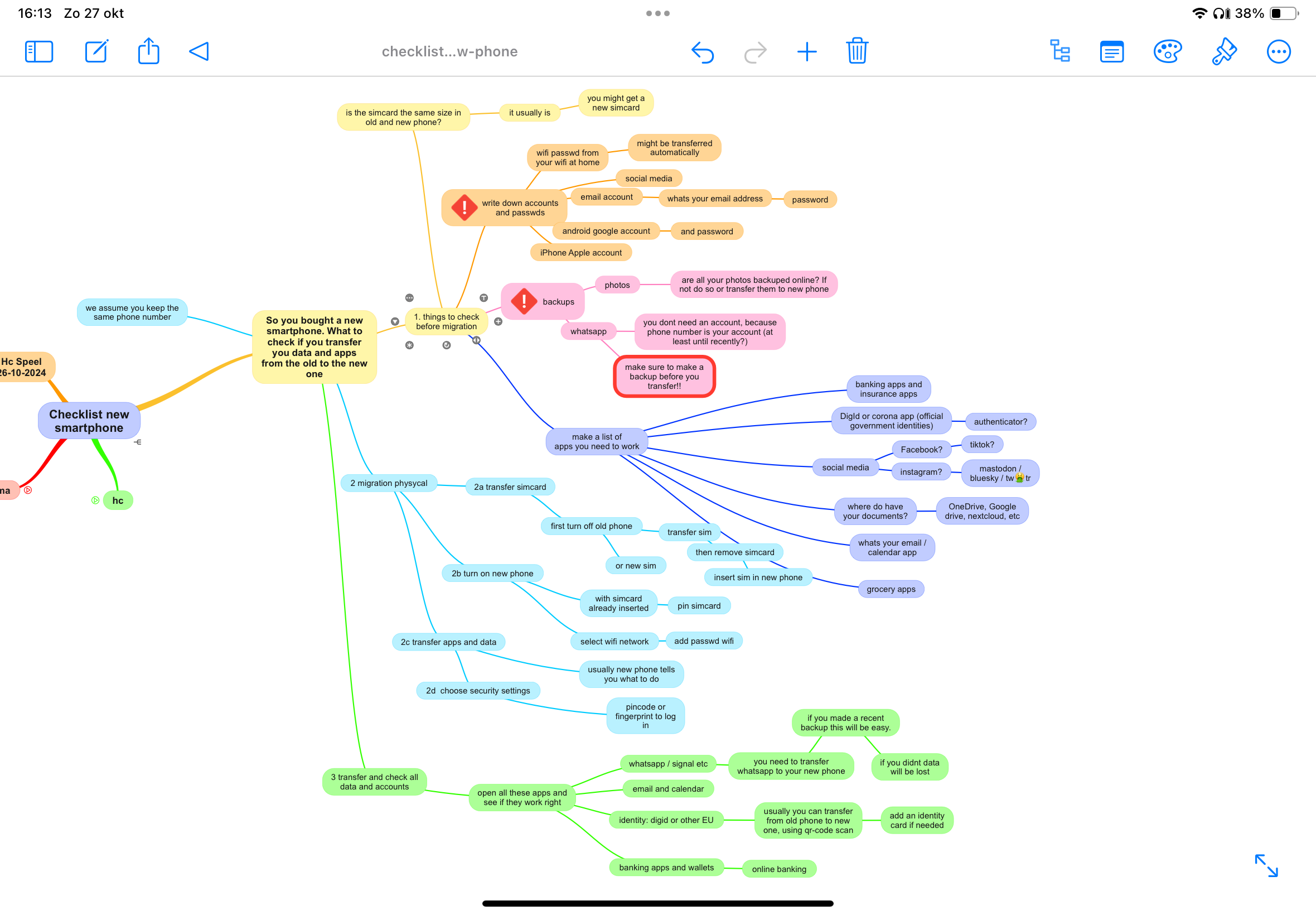1316x915 pixels.
Task: Tap the Wi-Fi status icon
Action: [1198, 13]
